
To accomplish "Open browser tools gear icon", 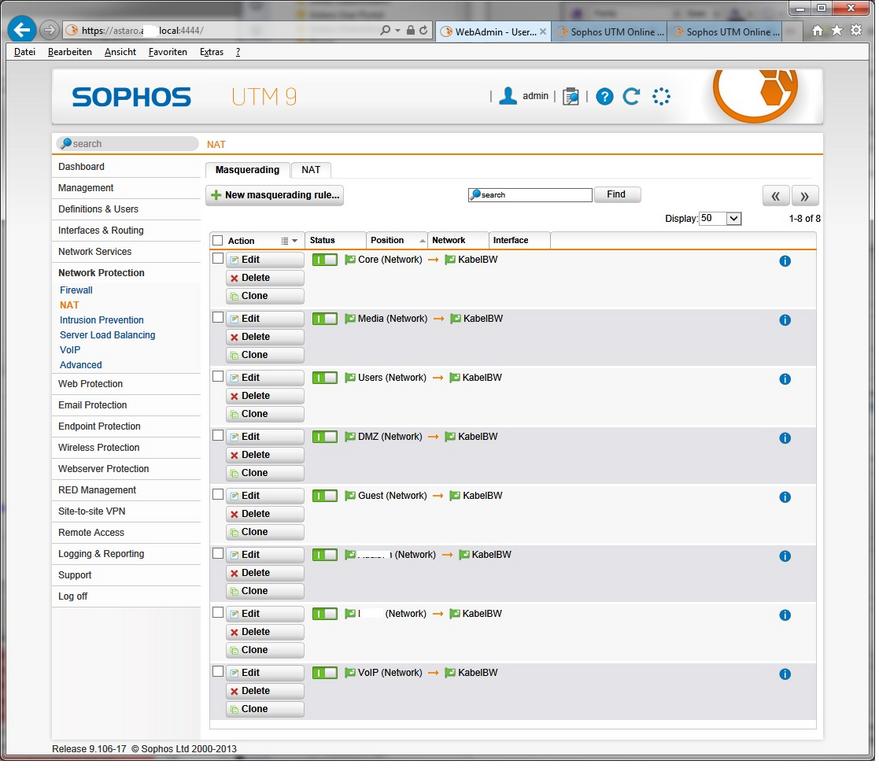I will [856, 31].
